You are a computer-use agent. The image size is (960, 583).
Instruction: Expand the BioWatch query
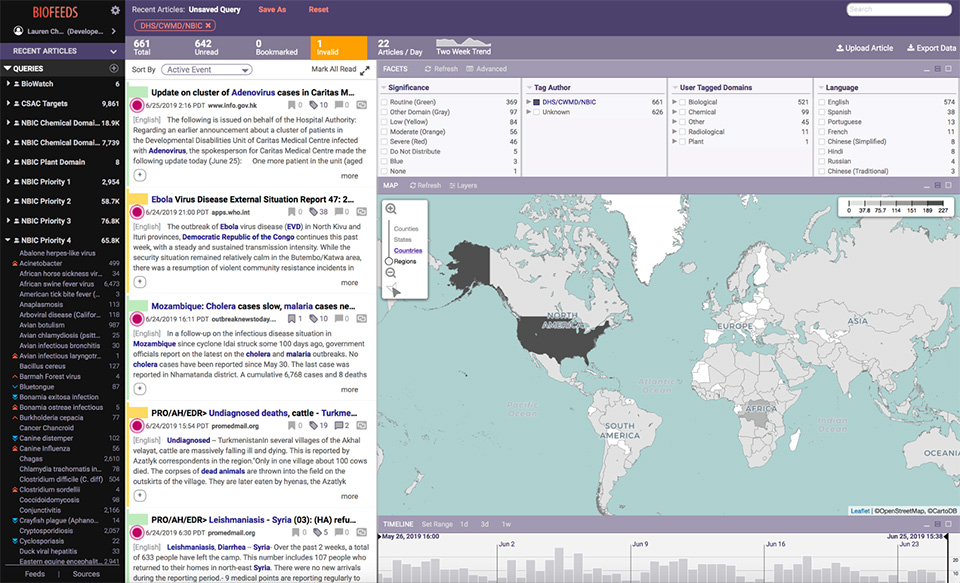tap(8, 83)
